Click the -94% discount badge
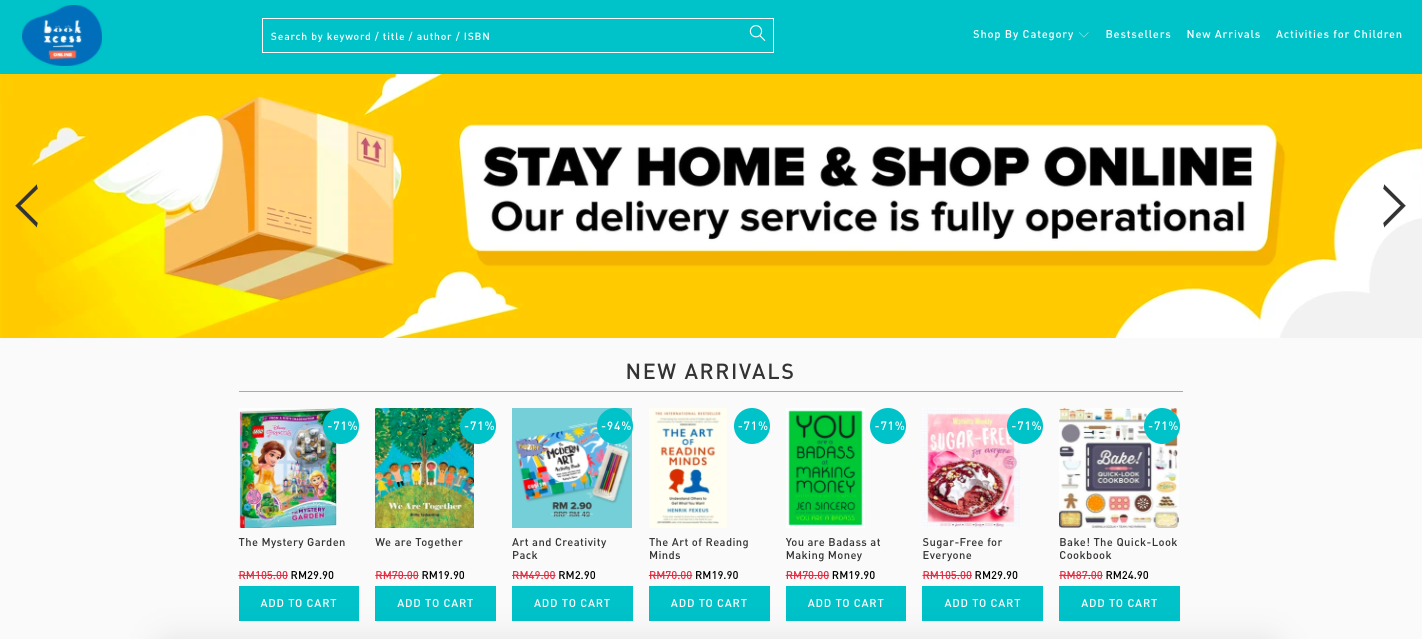Image resolution: width=1422 pixels, height=639 pixels. pyautogui.click(x=615, y=426)
